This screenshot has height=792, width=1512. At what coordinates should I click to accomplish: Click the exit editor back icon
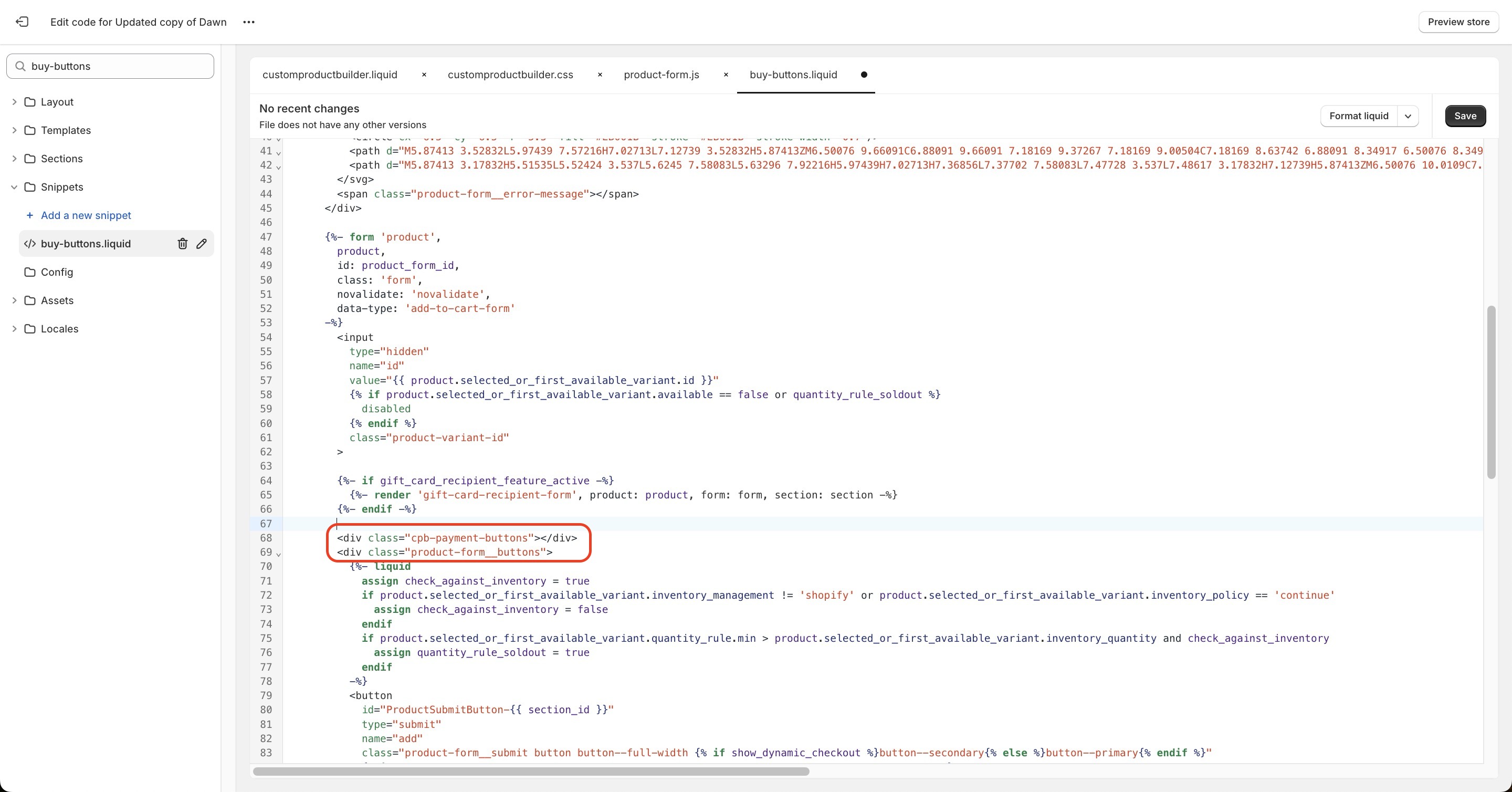[x=22, y=22]
